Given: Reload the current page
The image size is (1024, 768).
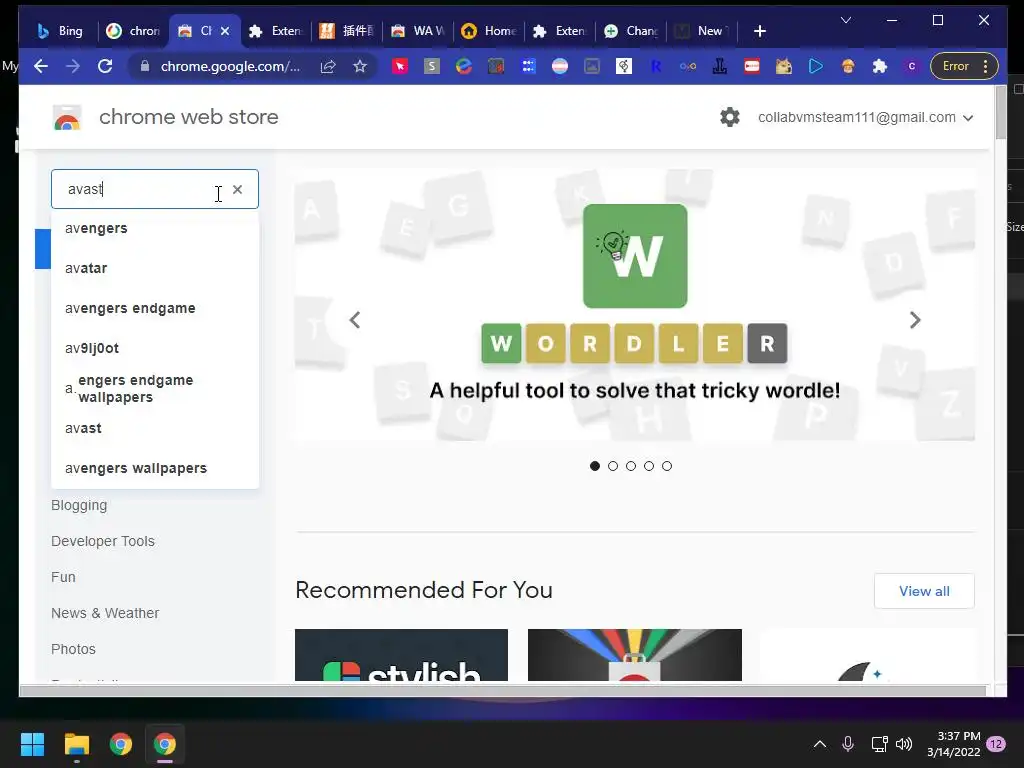Looking at the screenshot, I should 104,66.
